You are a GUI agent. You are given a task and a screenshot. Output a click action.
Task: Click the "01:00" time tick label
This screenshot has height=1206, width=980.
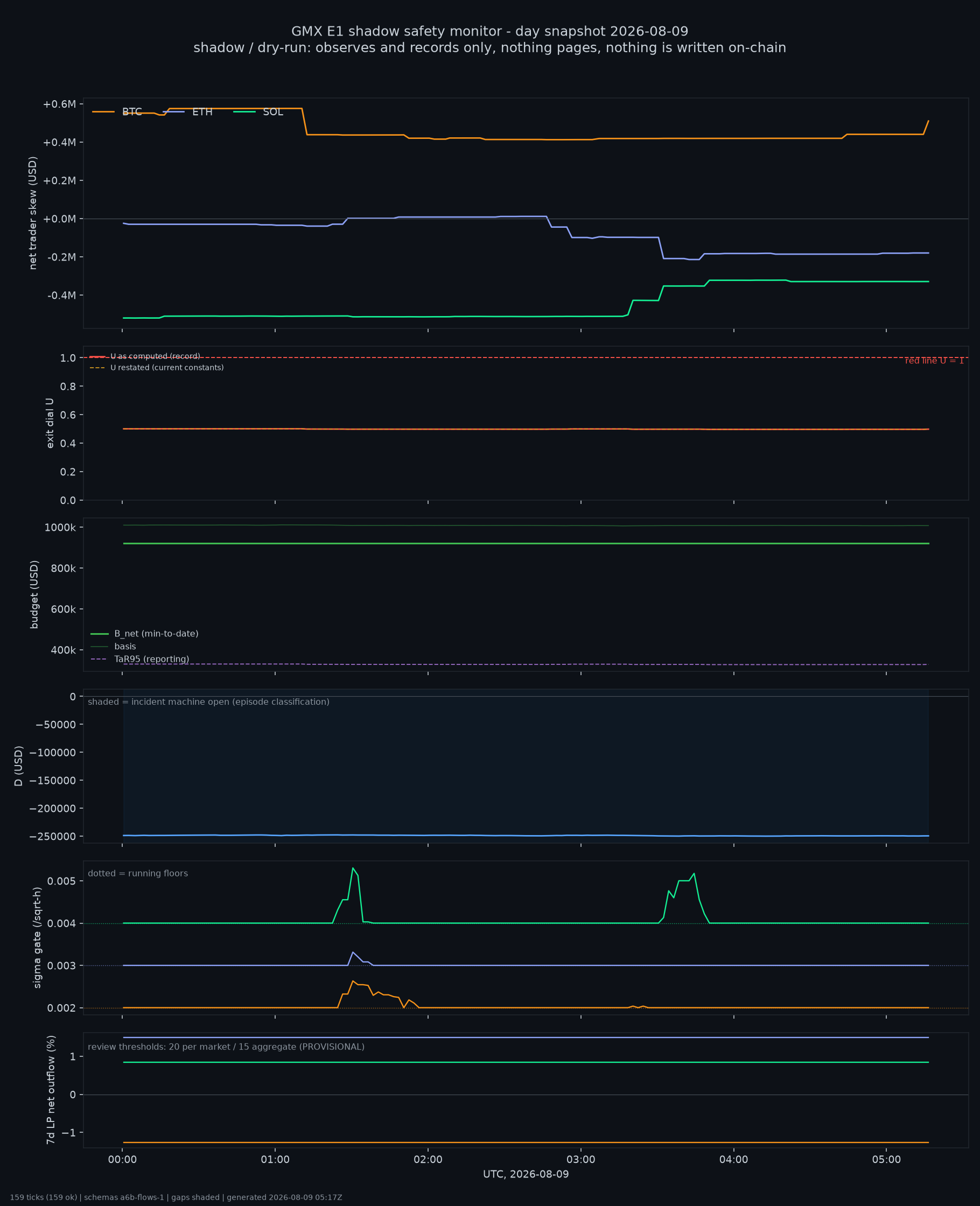(275, 1160)
